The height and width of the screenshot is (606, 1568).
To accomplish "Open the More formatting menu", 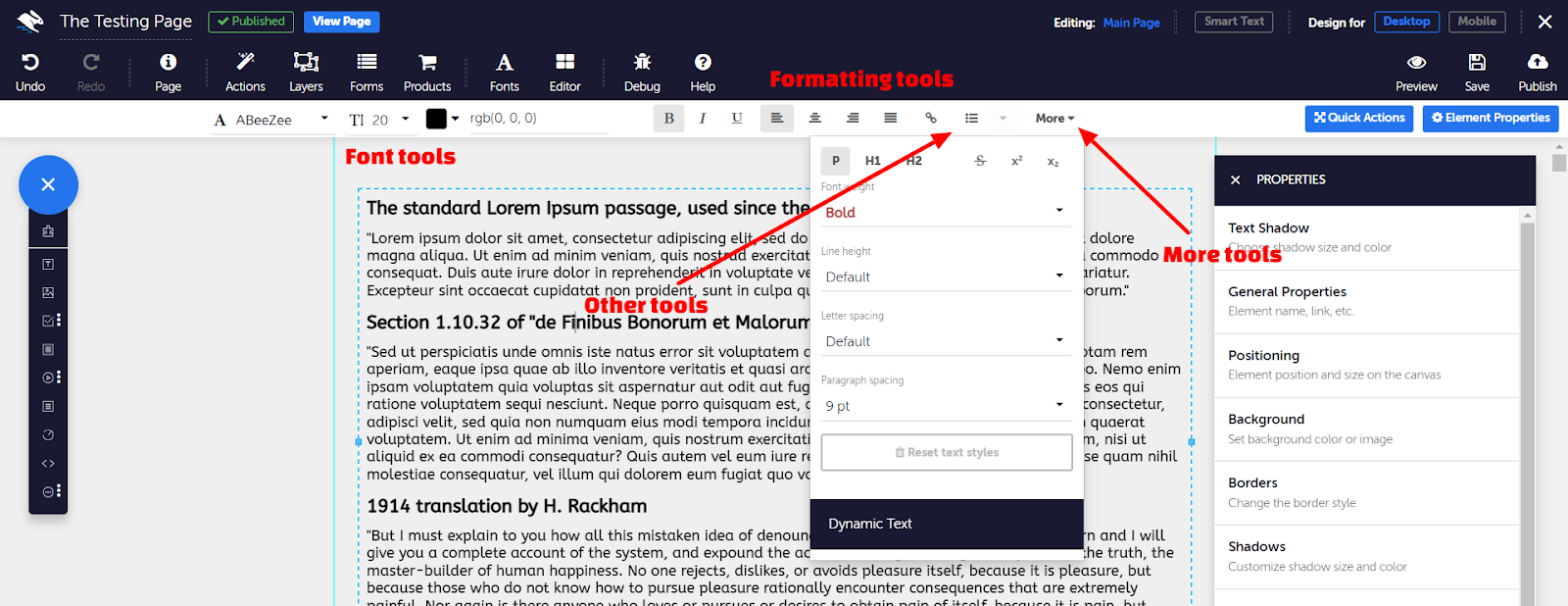I will pos(1054,119).
